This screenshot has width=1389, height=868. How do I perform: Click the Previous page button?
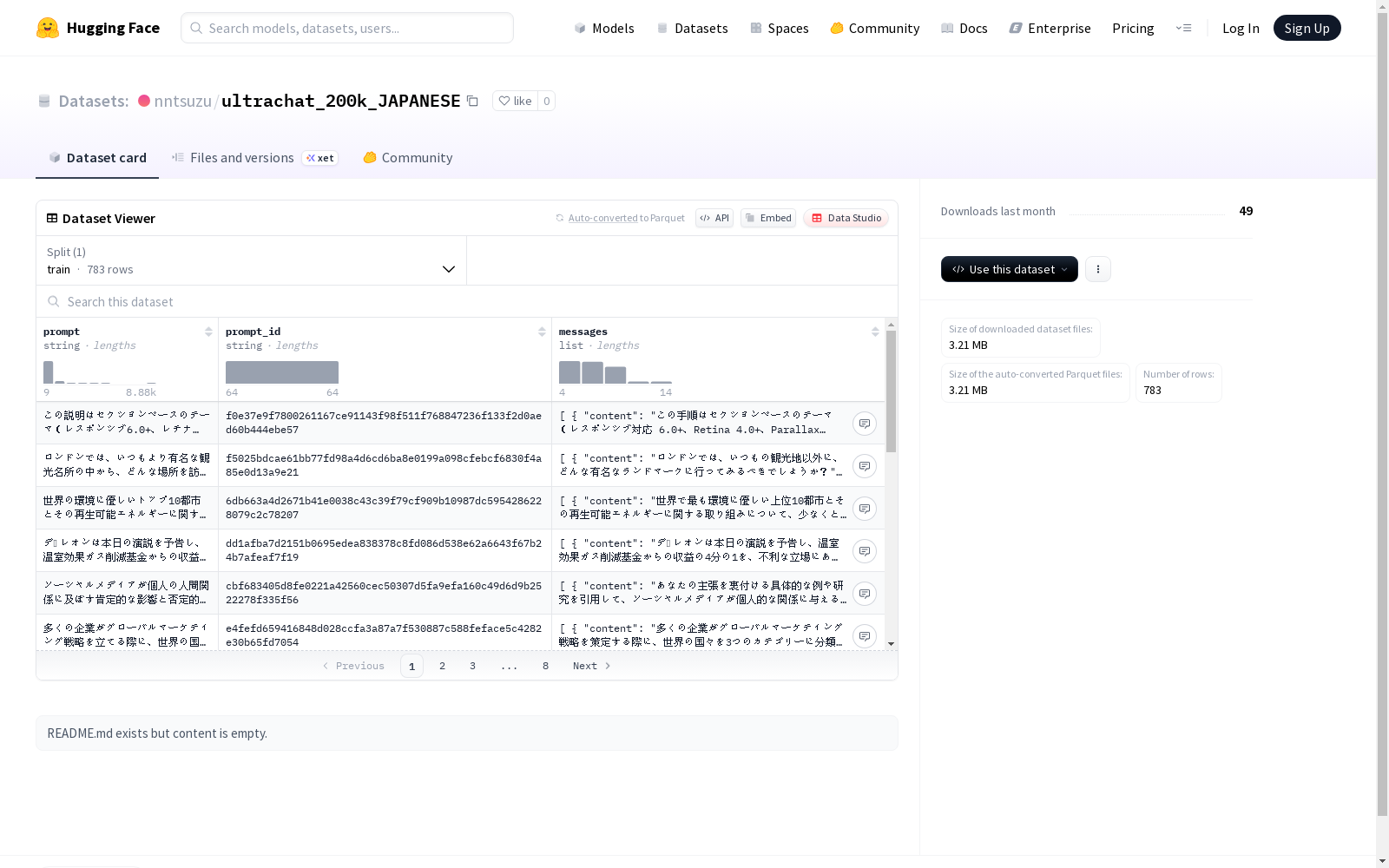click(353, 666)
